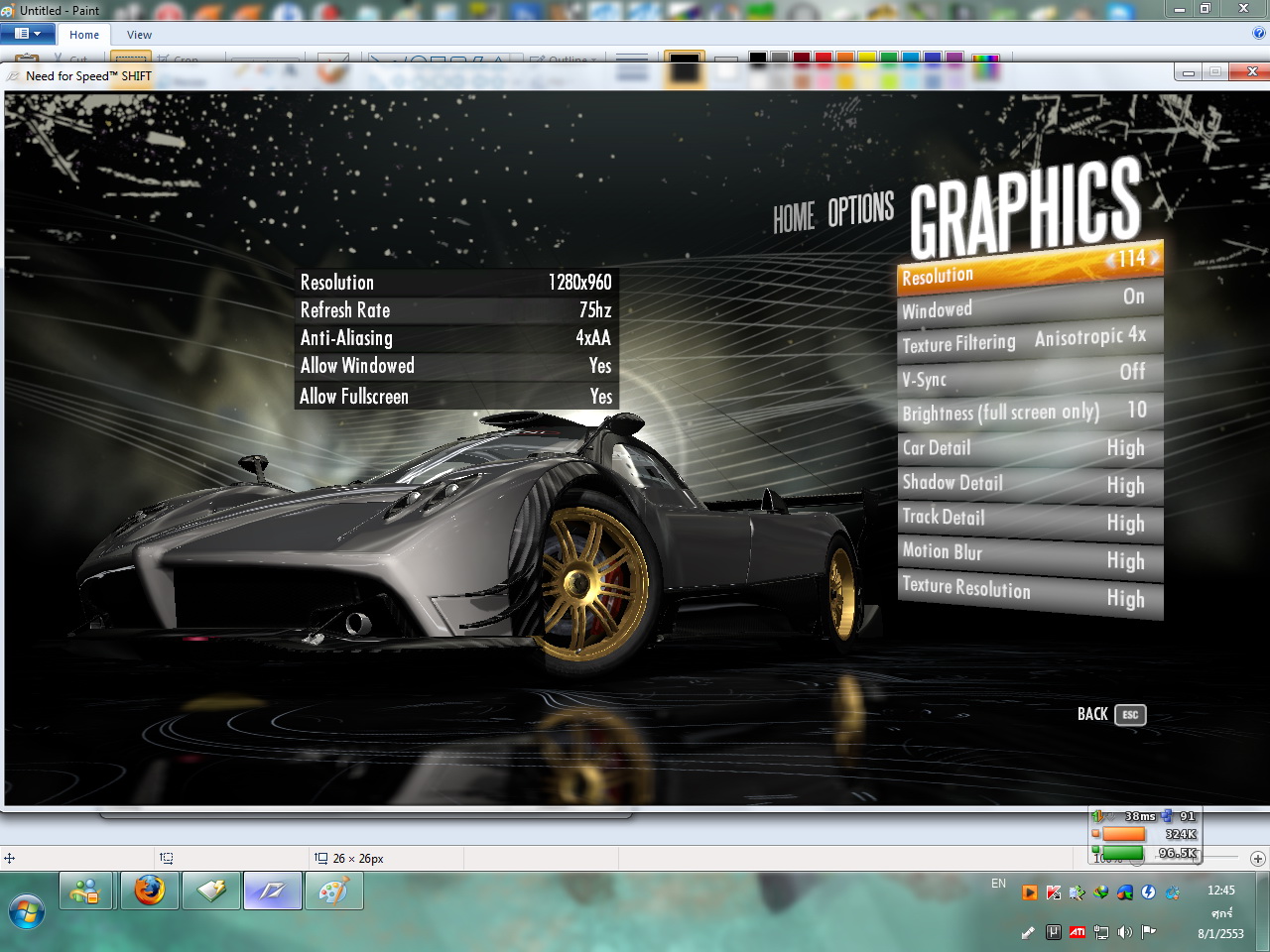Launch Firefox from the taskbar
The height and width of the screenshot is (952, 1270).
click(150, 891)
